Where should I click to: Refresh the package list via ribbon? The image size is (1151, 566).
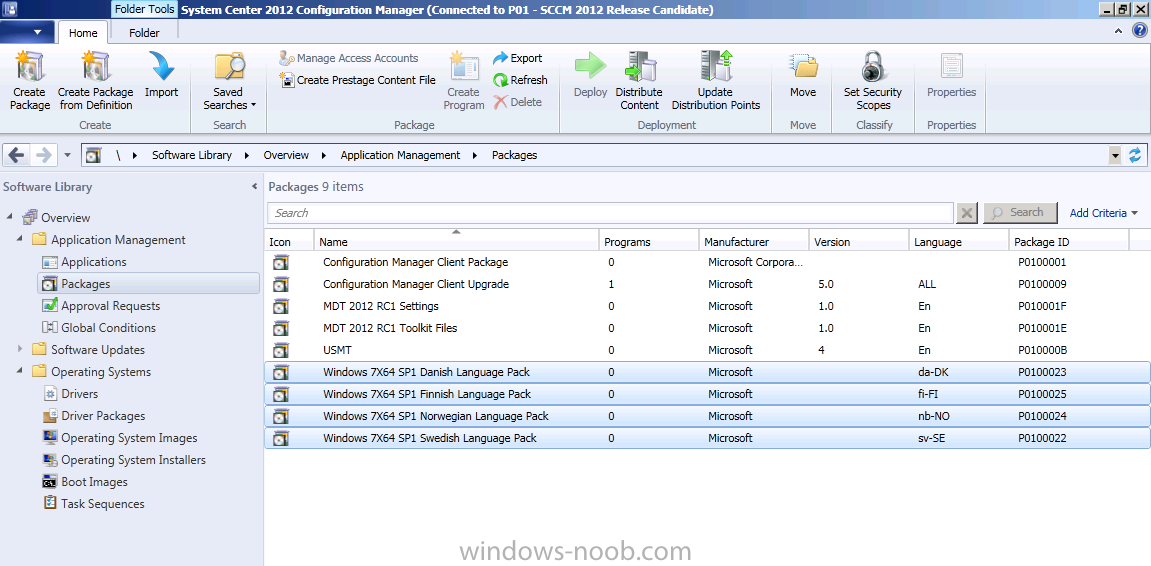(x=520, y=80)
